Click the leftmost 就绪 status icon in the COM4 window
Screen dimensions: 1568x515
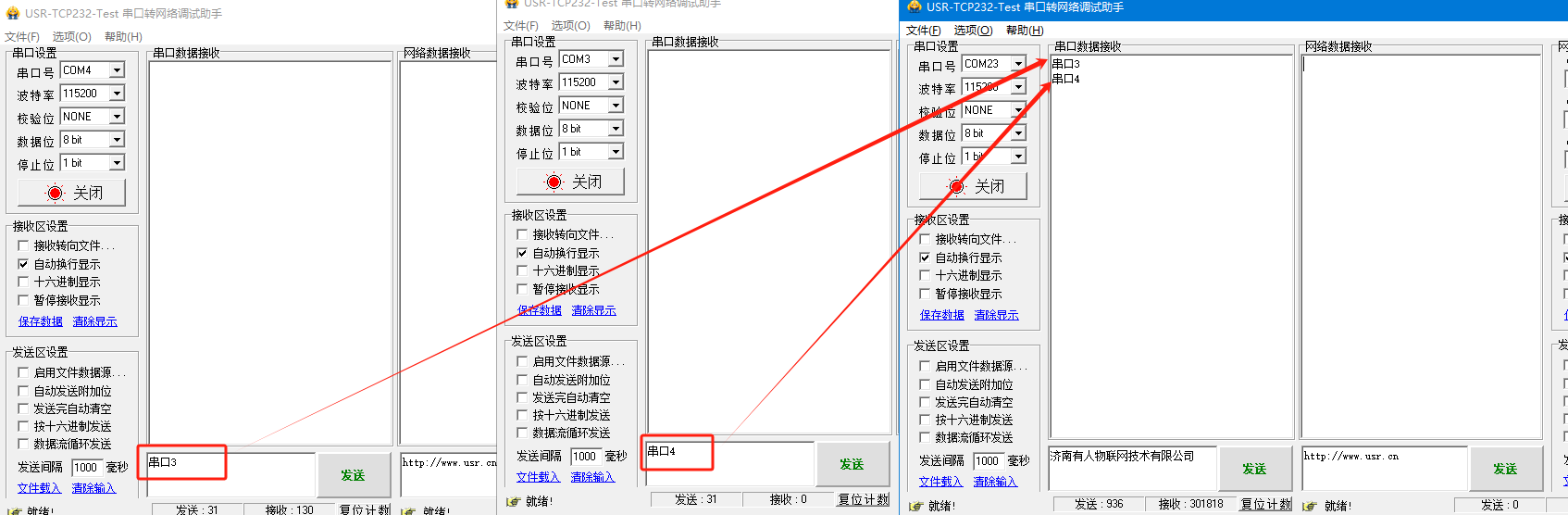14,510
